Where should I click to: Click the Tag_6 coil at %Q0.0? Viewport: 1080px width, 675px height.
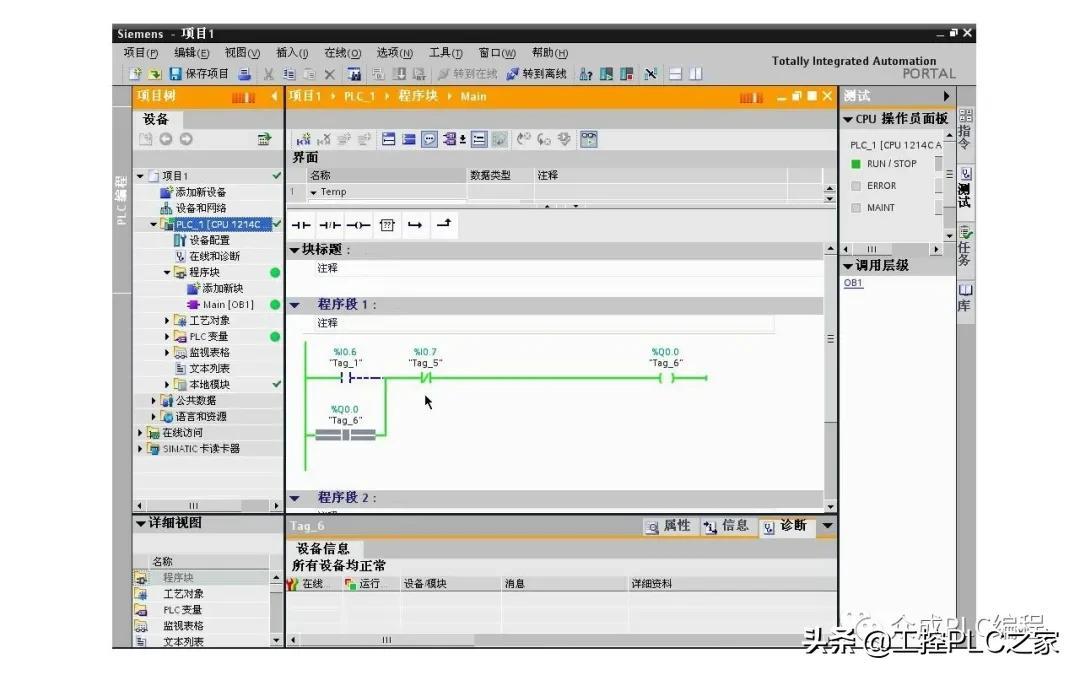[x=665, y=377]
